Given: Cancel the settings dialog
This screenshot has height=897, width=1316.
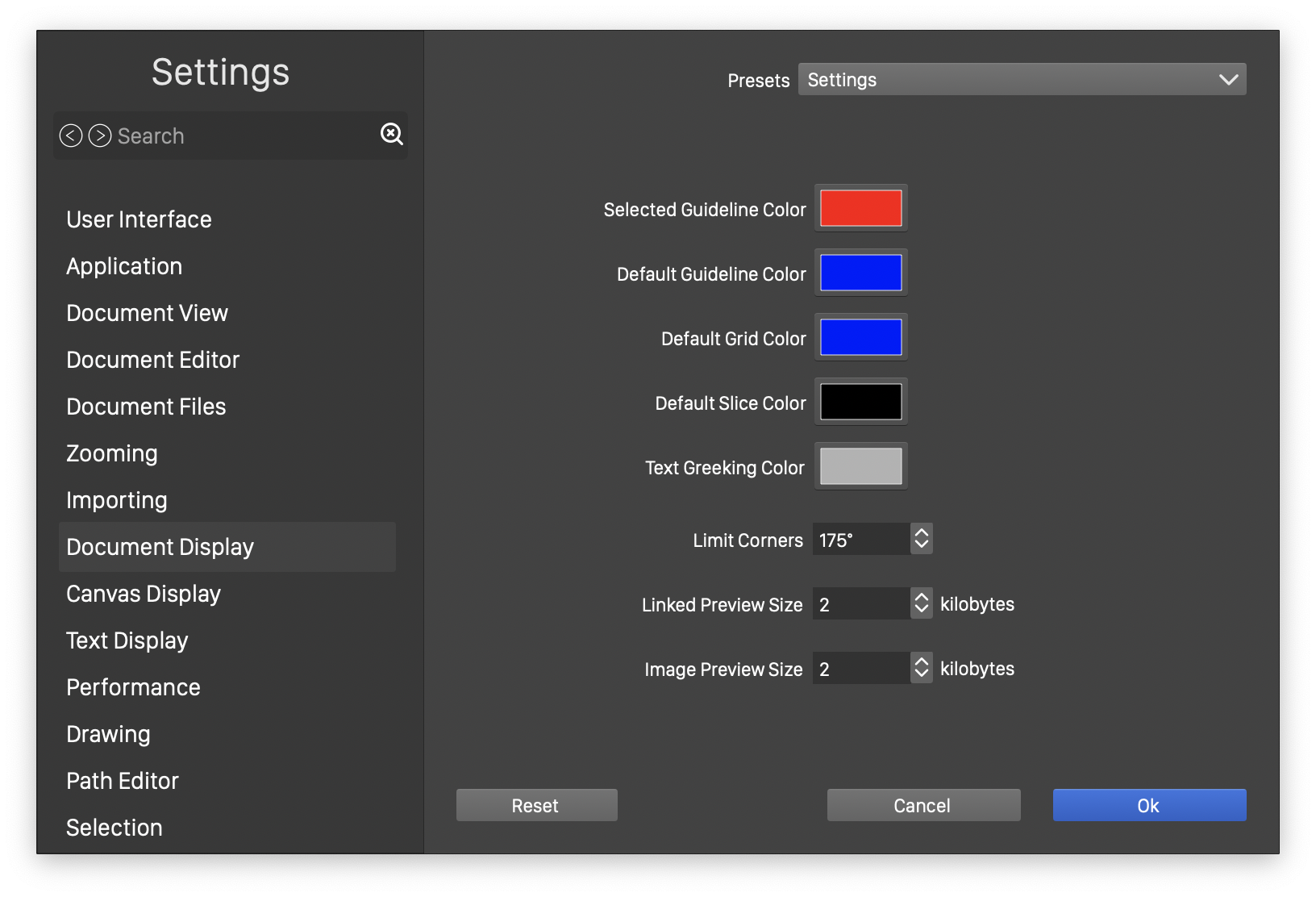Looking at the screenshot, I should [924, 805].
